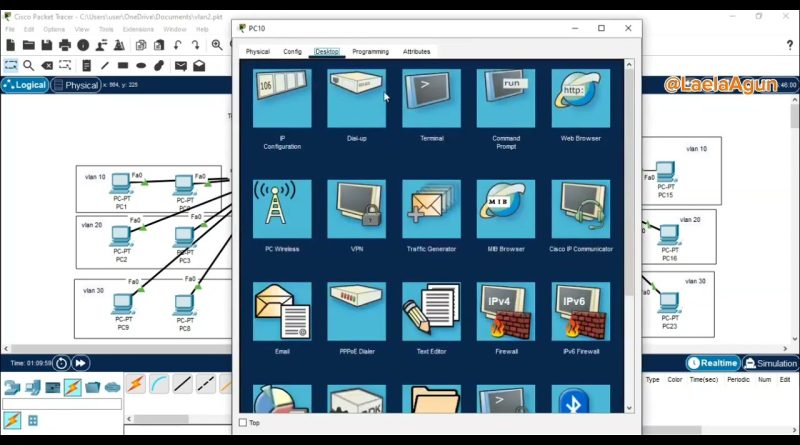Open the Programming tab in PC10
This screenshot has width=800, height=445.
click(x=370, y=52)
